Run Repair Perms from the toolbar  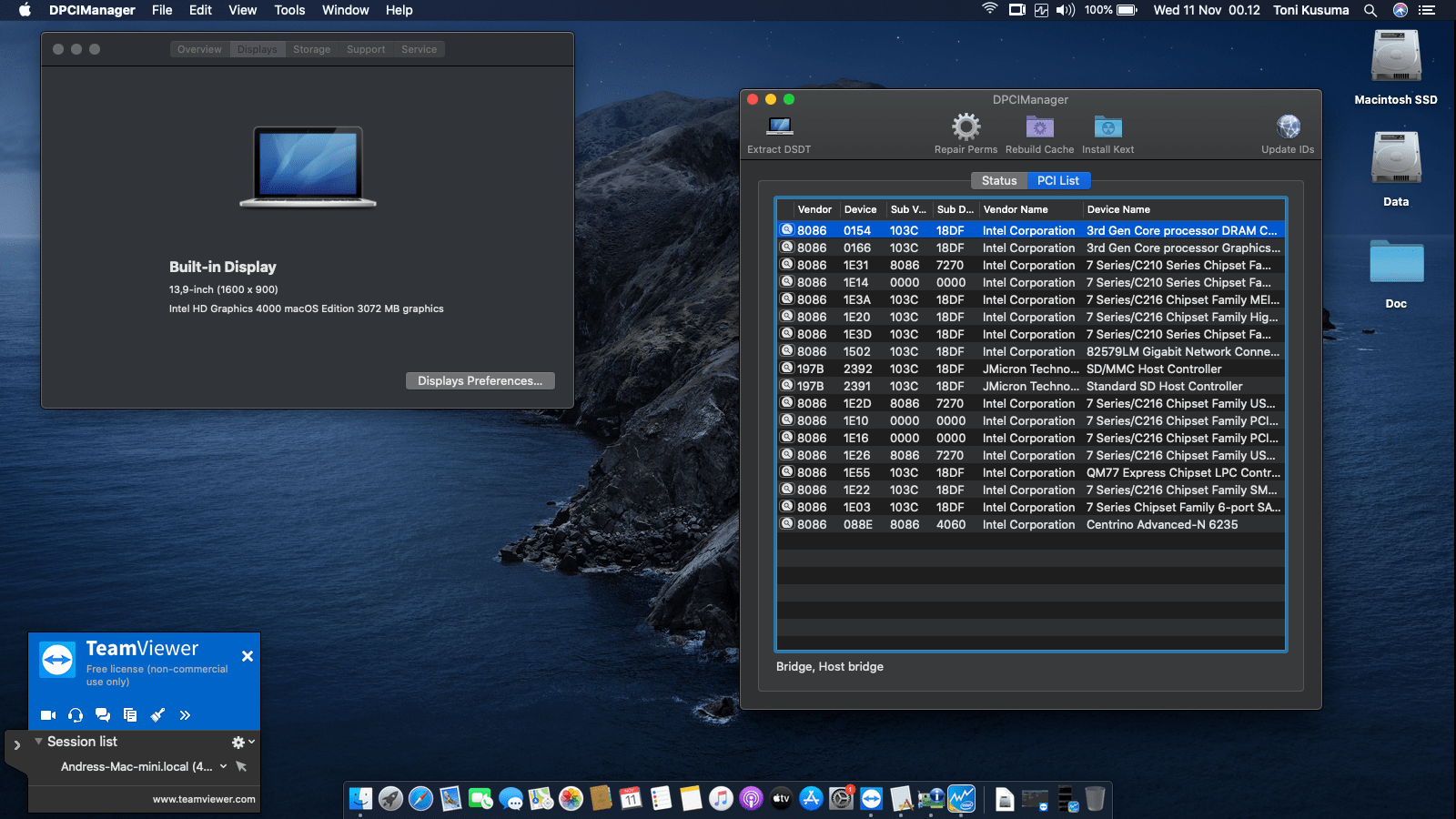tap(966, 127)
